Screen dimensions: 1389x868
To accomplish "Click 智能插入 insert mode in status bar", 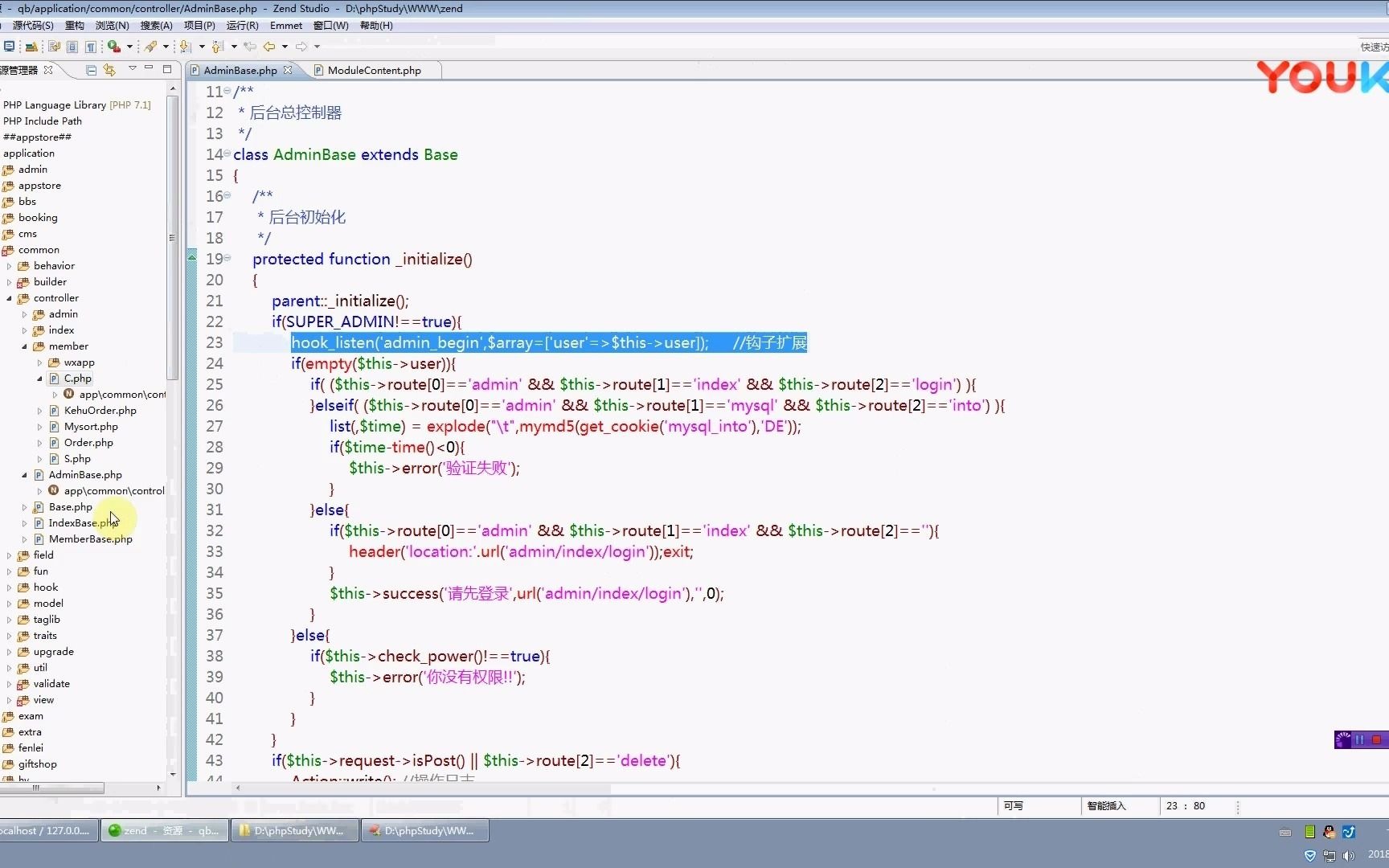I will [x=1107, y=806].
